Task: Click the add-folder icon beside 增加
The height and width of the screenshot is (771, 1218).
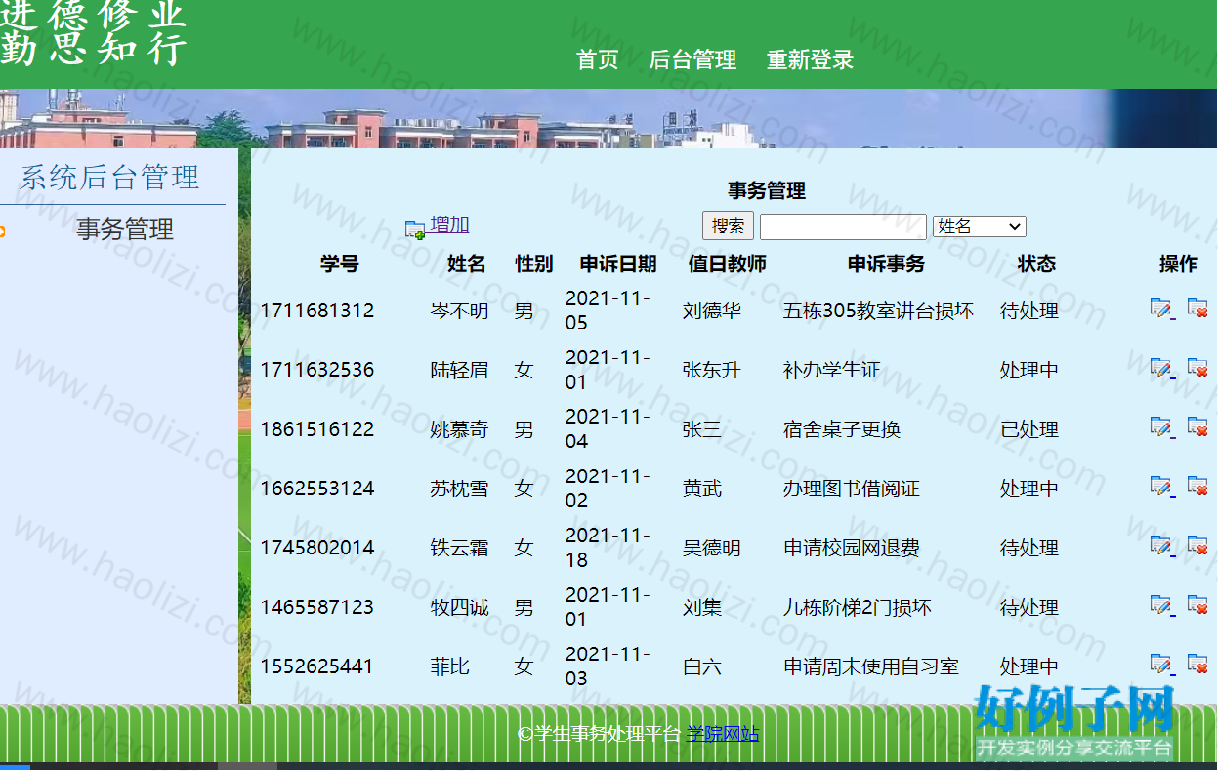Action: coord(415,229)
